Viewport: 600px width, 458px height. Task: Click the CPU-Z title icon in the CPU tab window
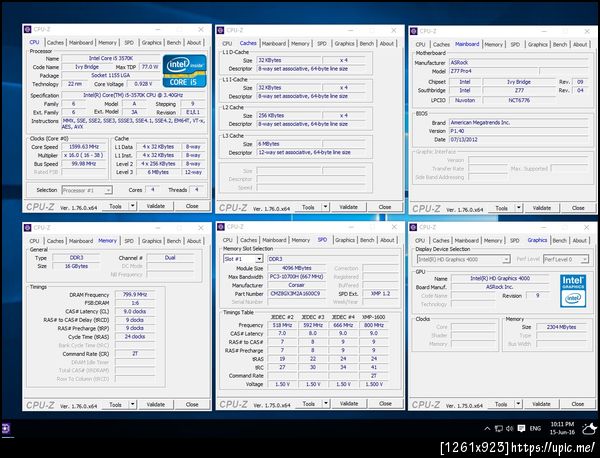[27, 29]
